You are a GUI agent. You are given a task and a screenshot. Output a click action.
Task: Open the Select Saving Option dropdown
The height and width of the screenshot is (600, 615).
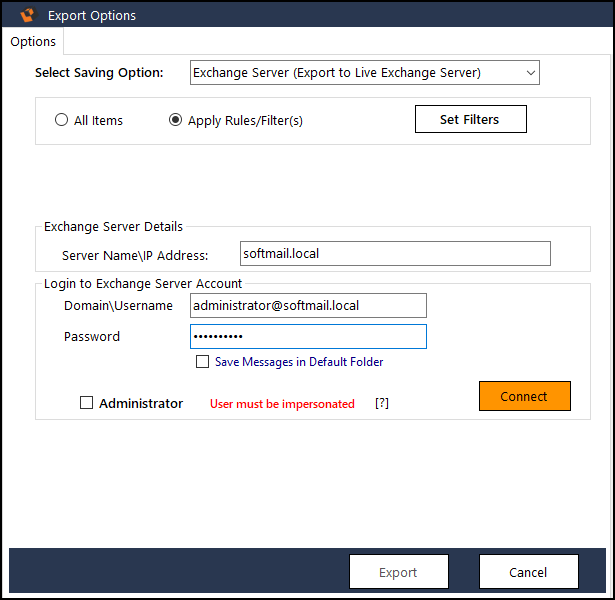click(x=365, y=73)
